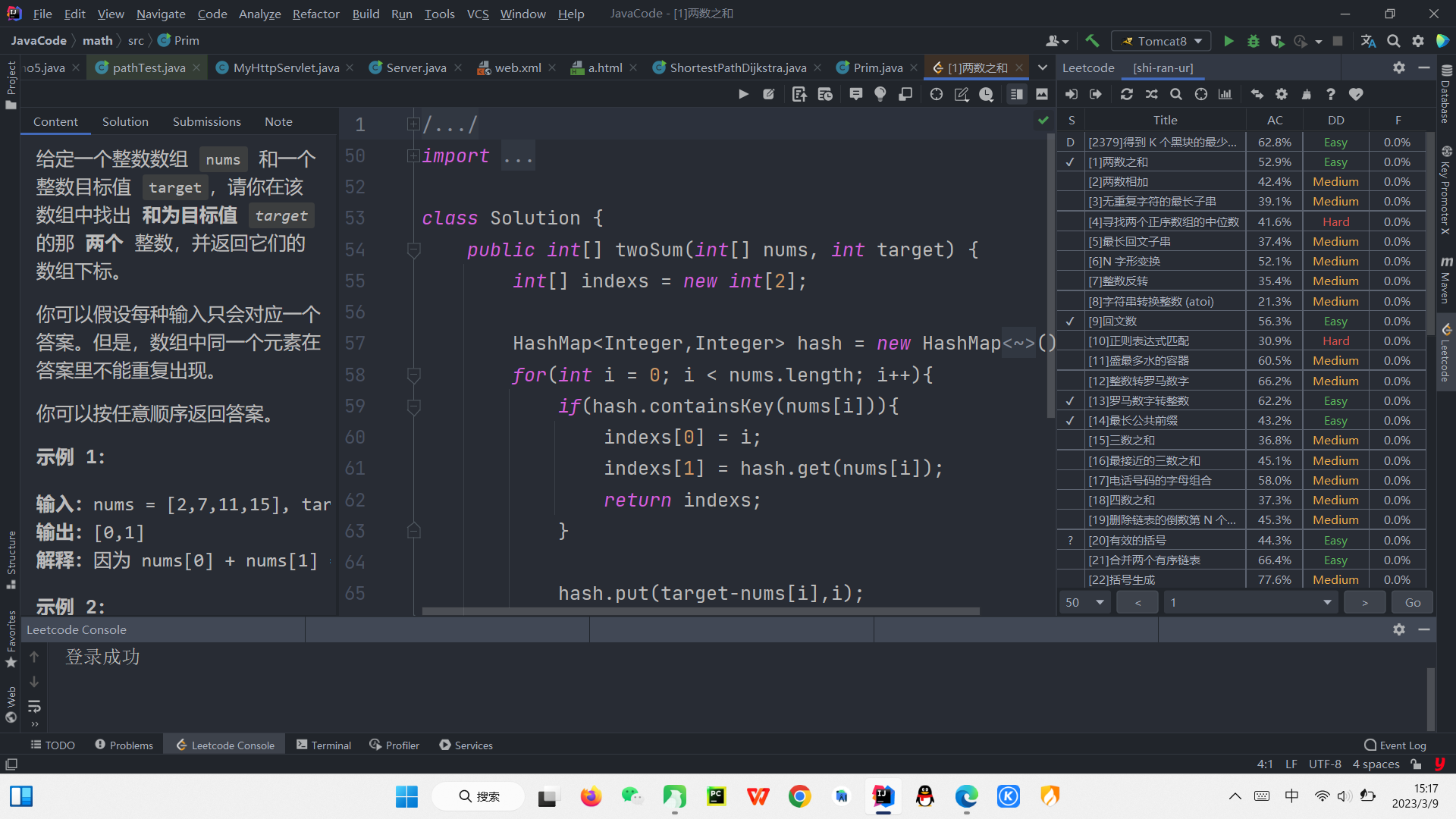Pick a random problem with the shuffle icon
The height and width of the screenshot is (819, 1456).
click(x=1152, y=94)
